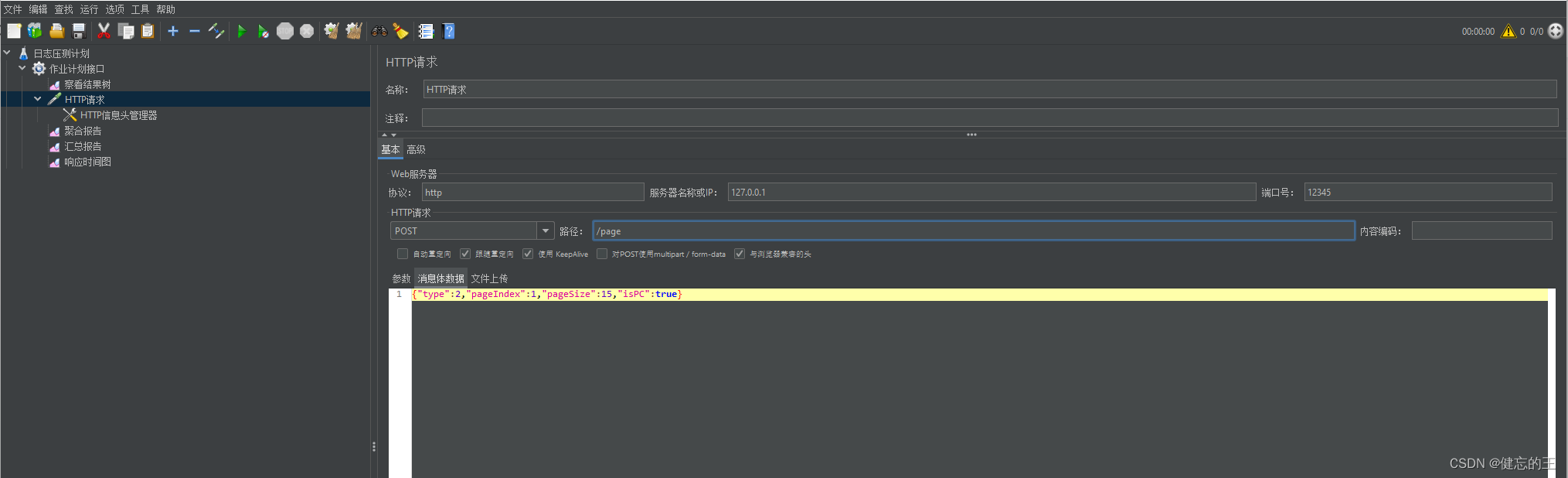Click the yellow warning triangle log icon
1568x478 pixels.
1508,31
